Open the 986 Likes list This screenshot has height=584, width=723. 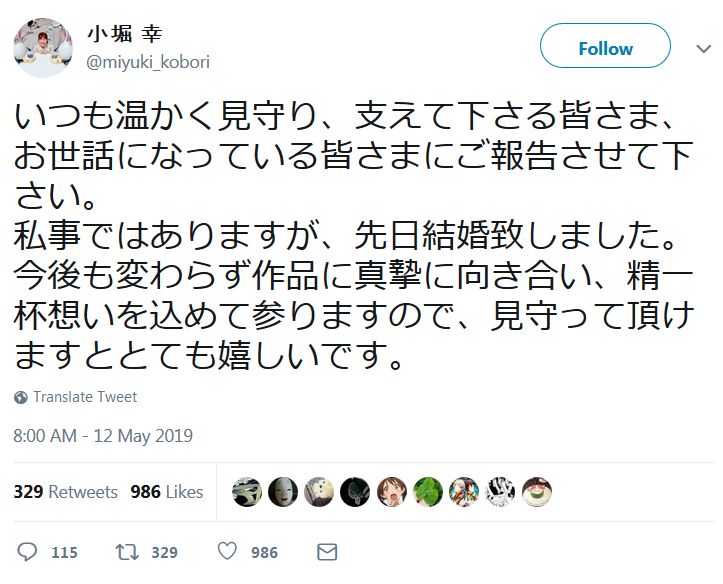coord(167,492)
